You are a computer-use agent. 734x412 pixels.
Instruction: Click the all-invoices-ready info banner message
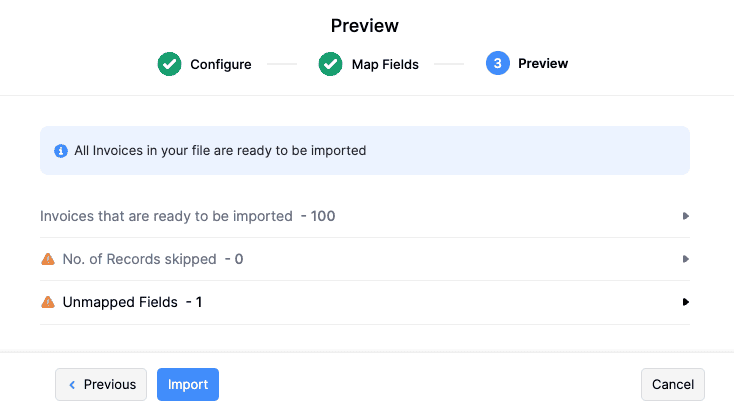220,151
